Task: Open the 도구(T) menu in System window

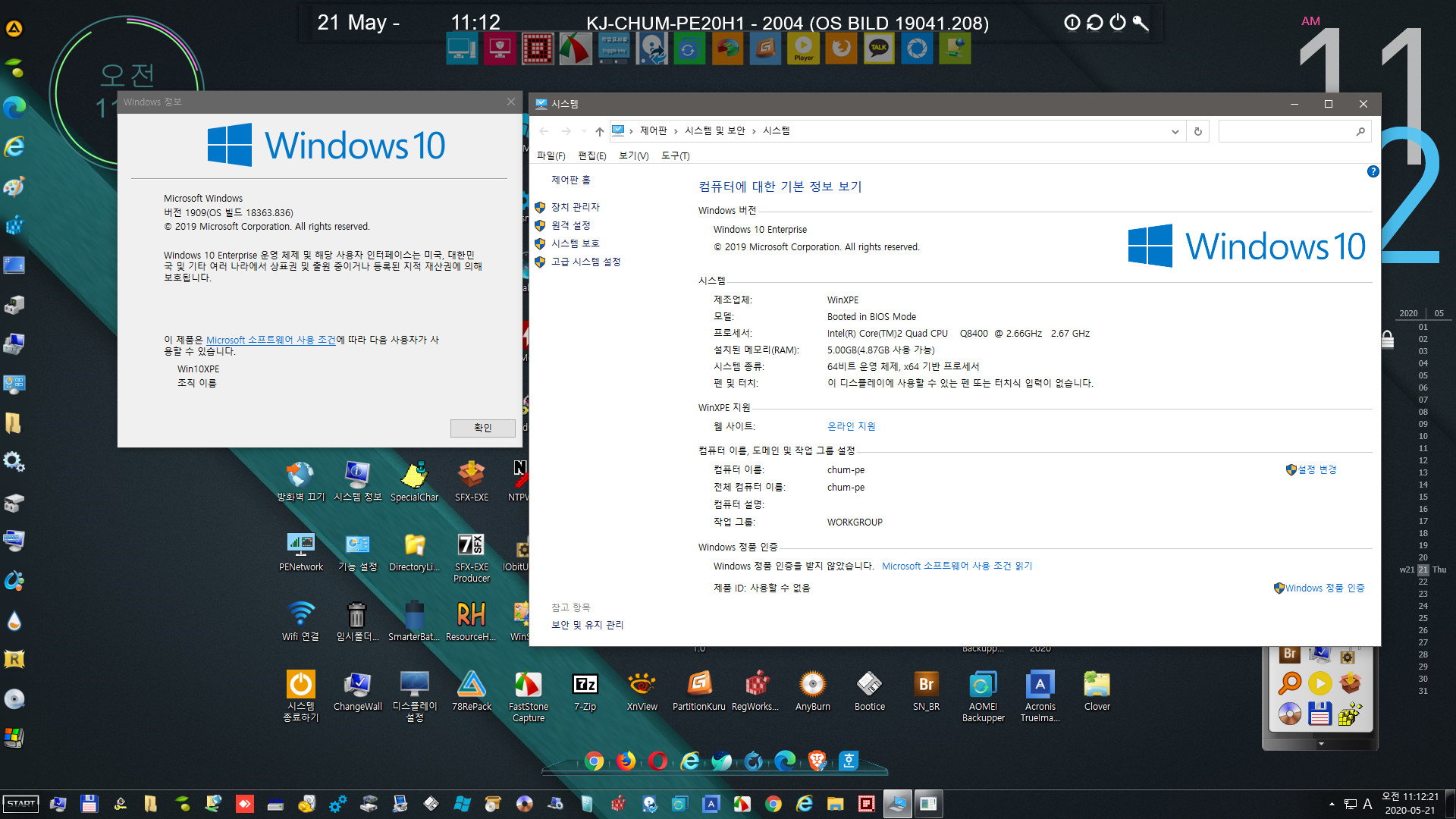Action: pyautogui.click(x=675, y=155)
